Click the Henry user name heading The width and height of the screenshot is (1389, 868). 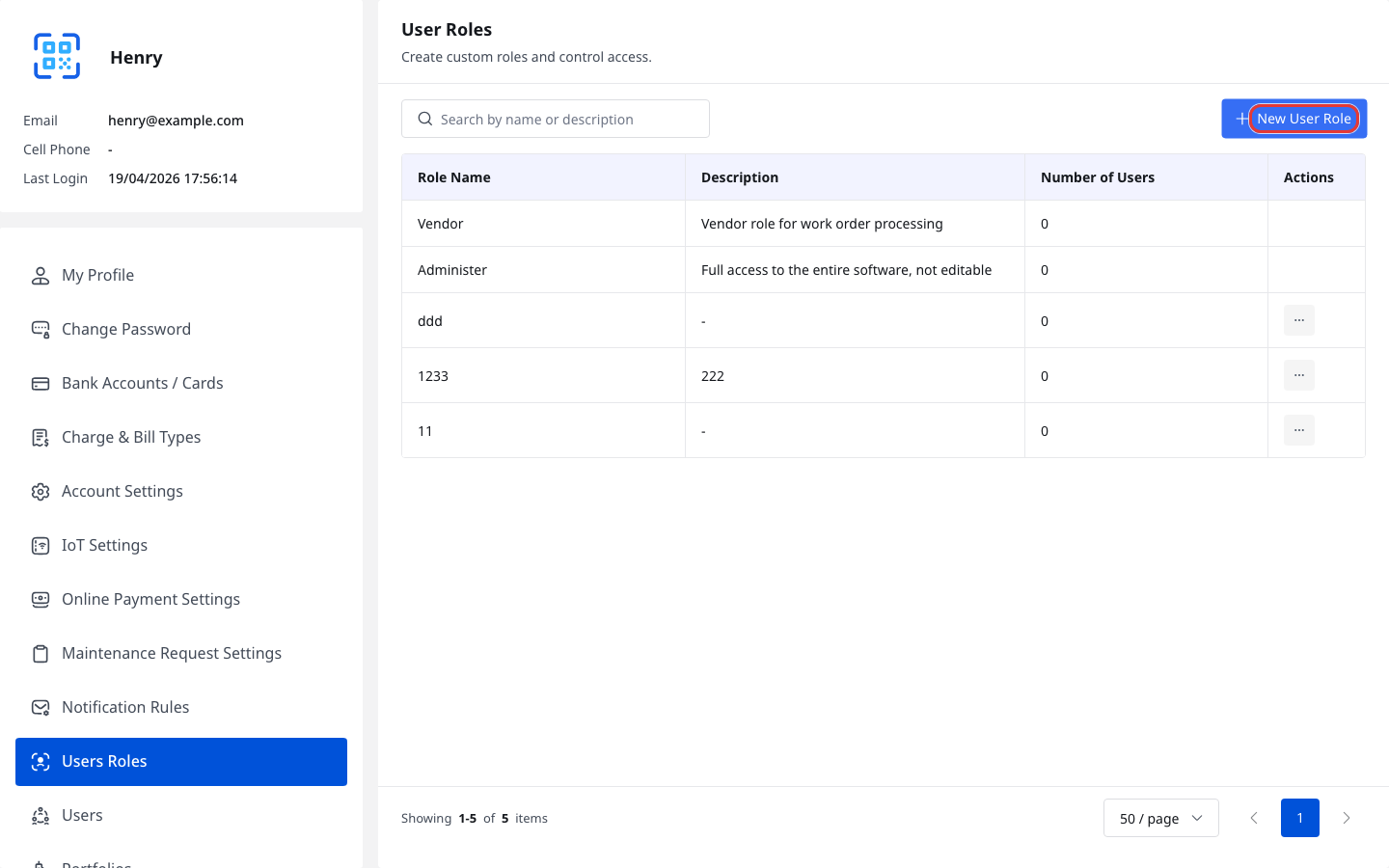coord(136,57)
